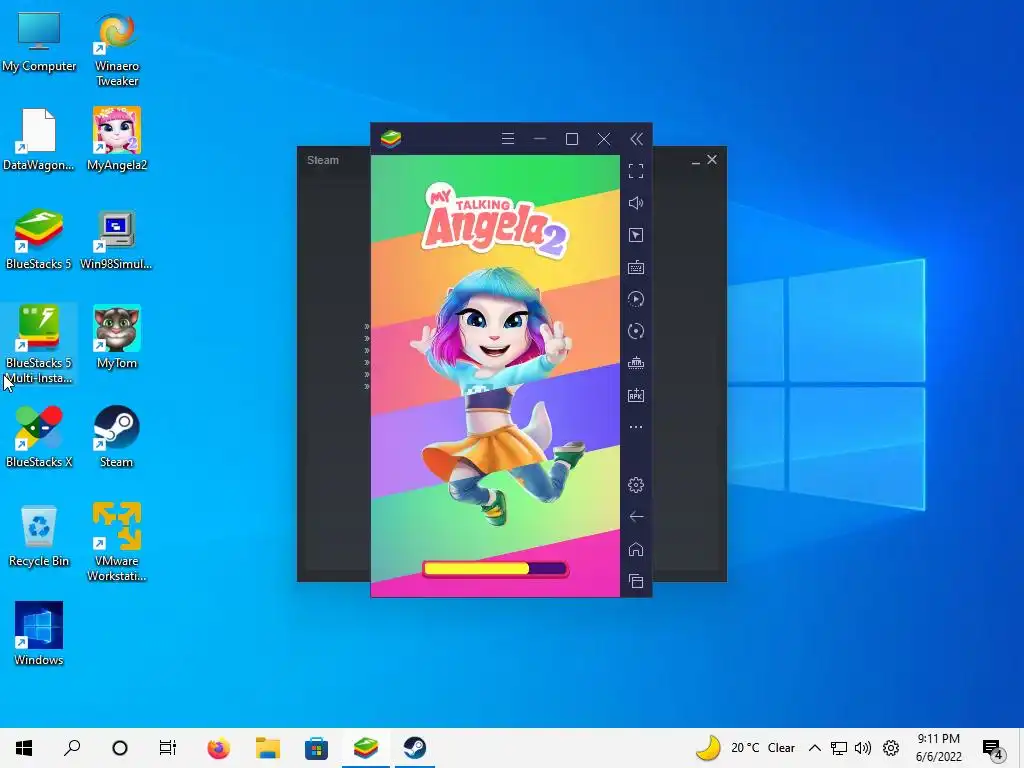Select Win98Simul desktop shortcut
Image resolution: width=1024 pixels, height=768 pixels.
pos(116,239)
